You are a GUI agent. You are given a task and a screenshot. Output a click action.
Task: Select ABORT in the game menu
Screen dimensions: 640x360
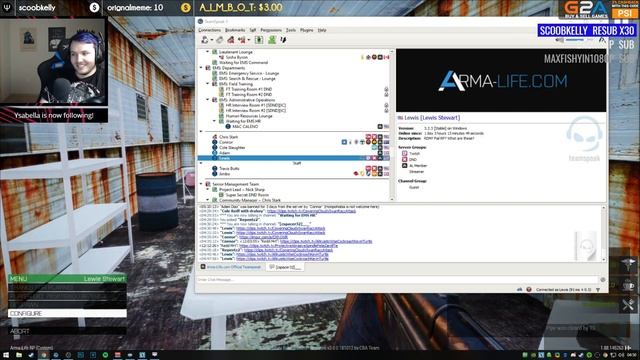(x=67, y=331)
